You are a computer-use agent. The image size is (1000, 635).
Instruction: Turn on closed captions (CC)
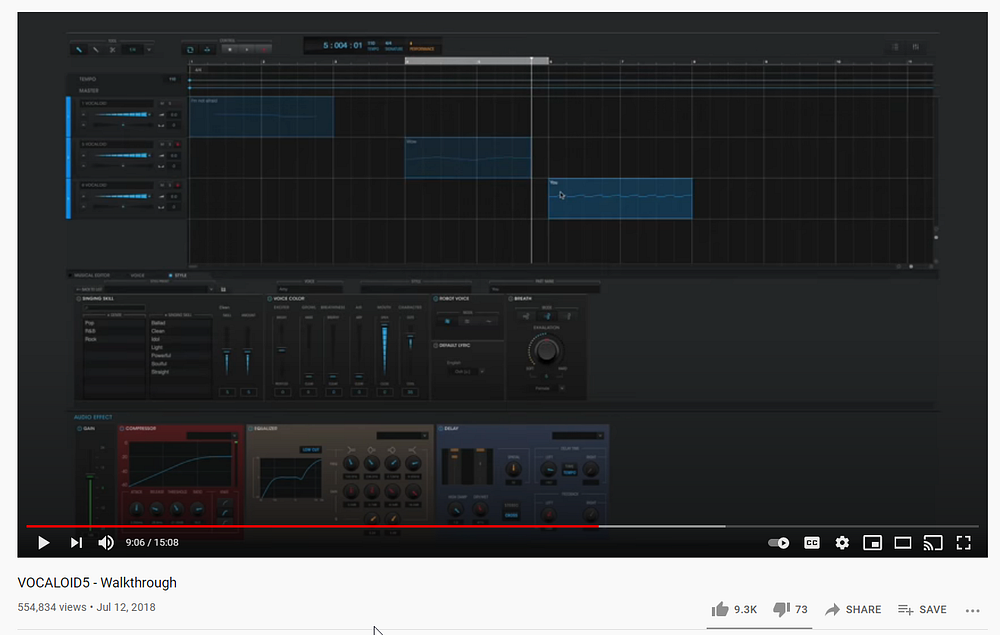(x=812, y=543)
